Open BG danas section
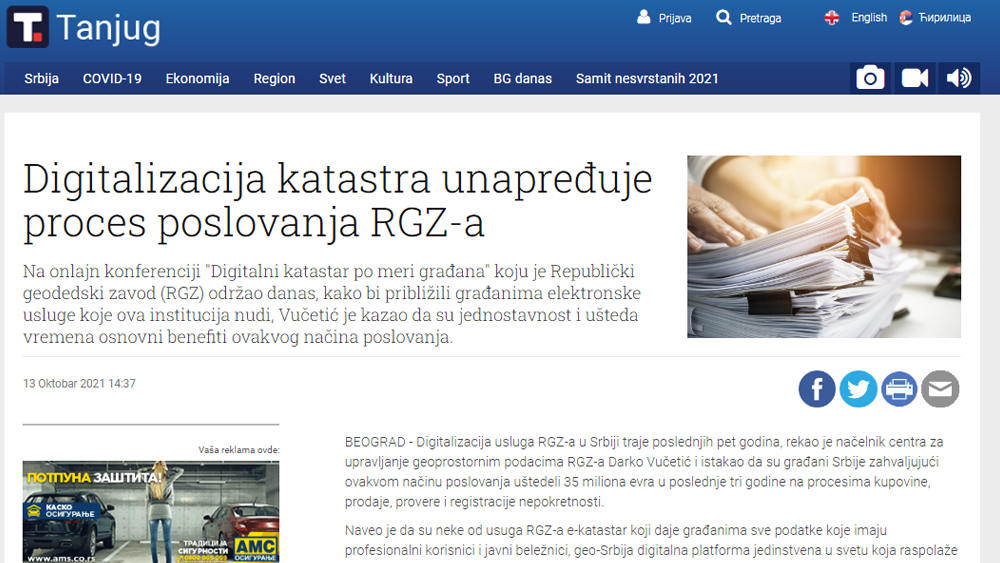Image resolution: width=1000 pixels, height=563 pixels. 522,78
